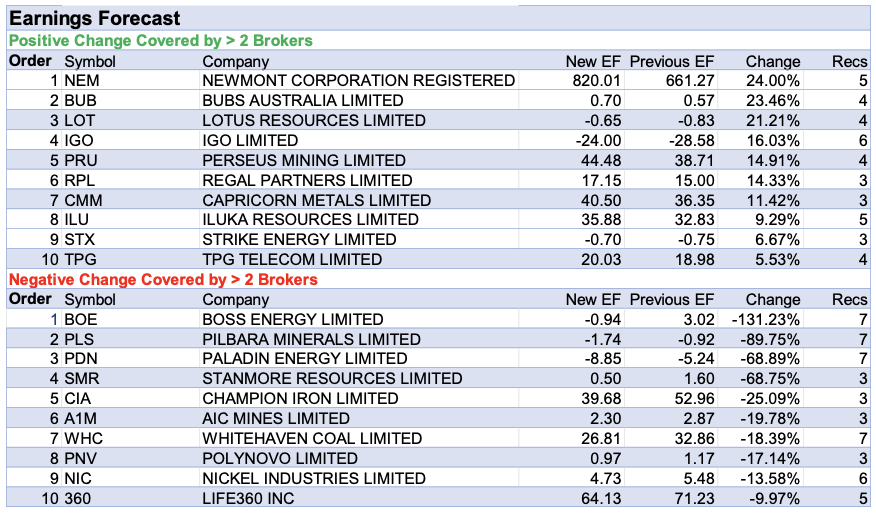Click the Earnings Forecast title cell
This screenshot has width=876, height=514.
[95, 18]
